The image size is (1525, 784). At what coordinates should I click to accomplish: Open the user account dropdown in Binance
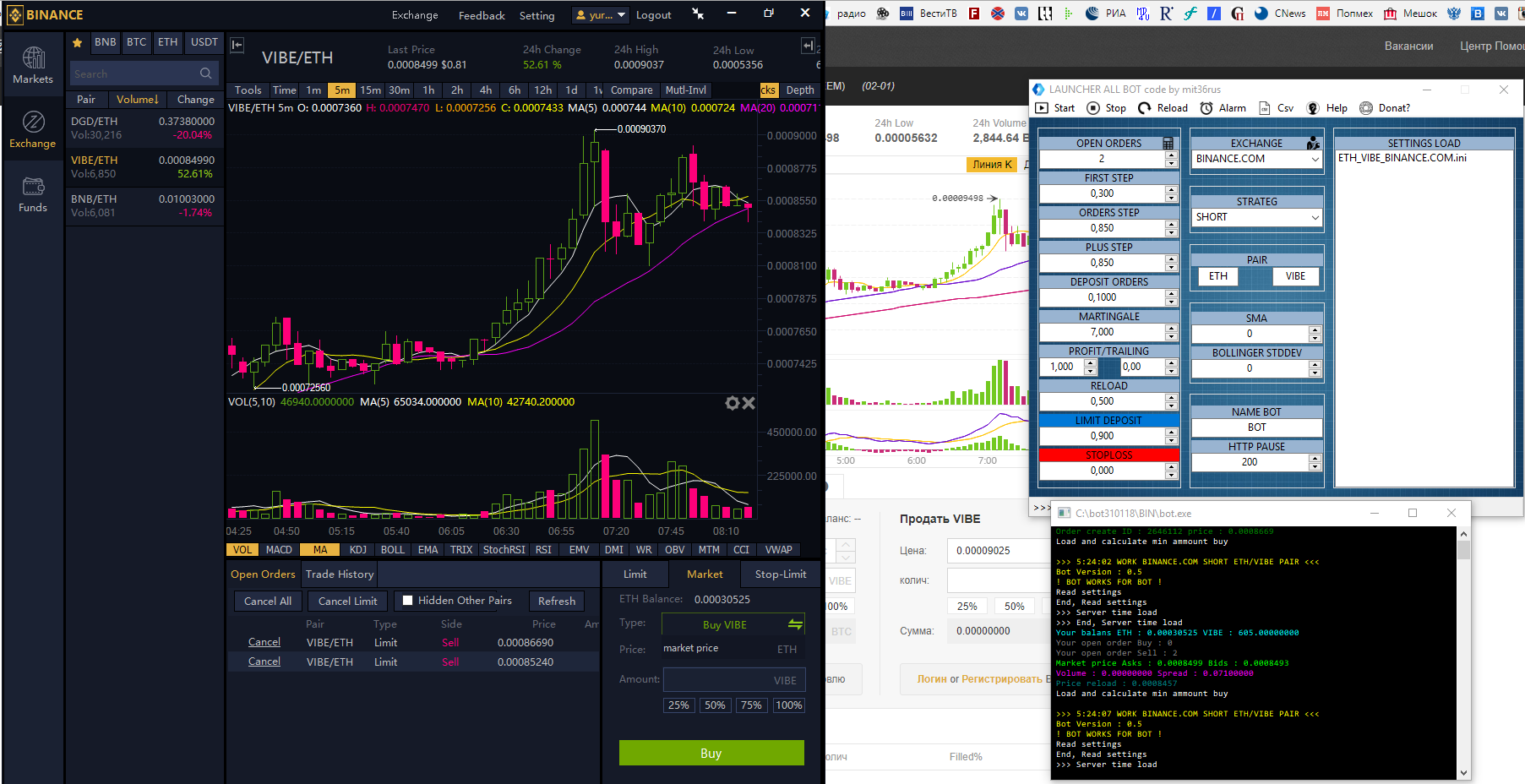coord(601,14)
